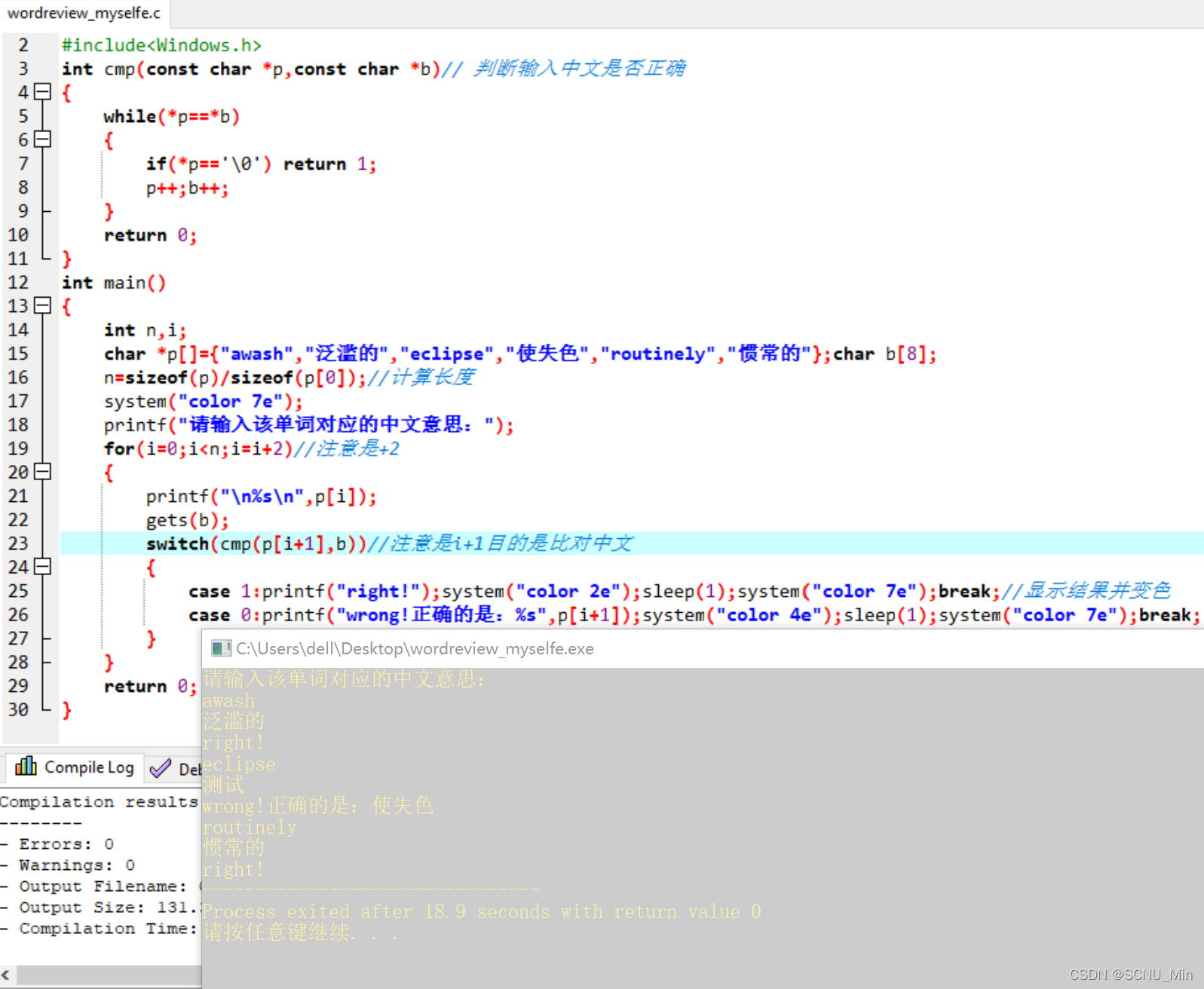
Task: Click the console window icon in the title bar
Action: point(221,648)
